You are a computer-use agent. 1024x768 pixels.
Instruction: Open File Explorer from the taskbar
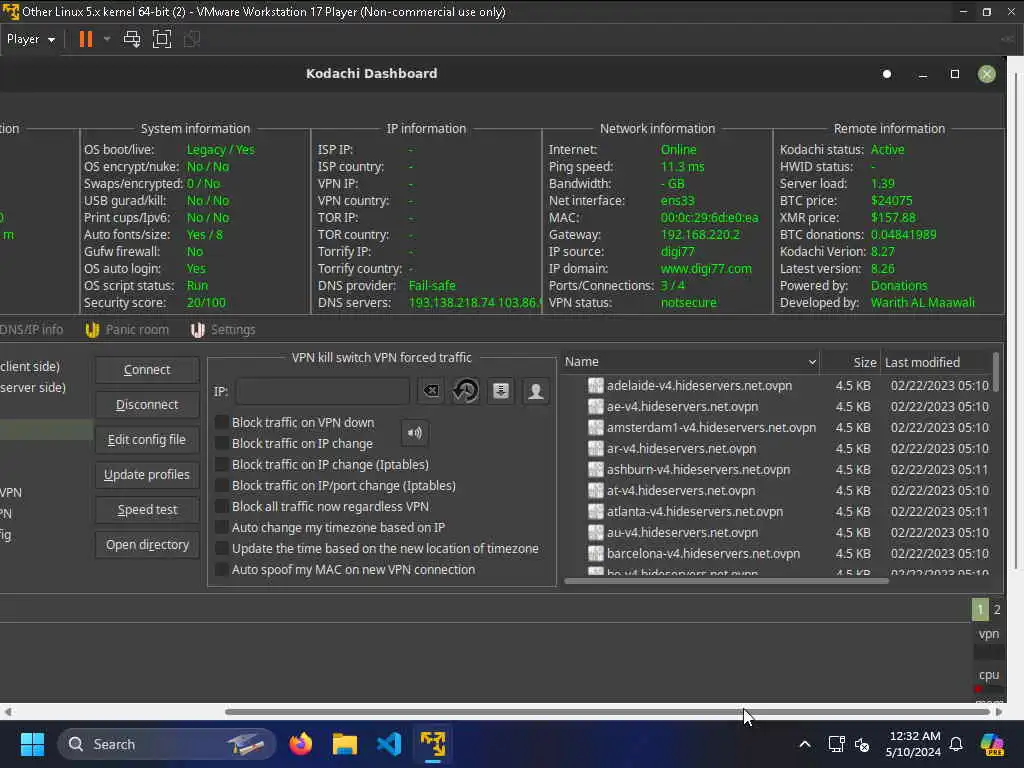coord(345,744)
